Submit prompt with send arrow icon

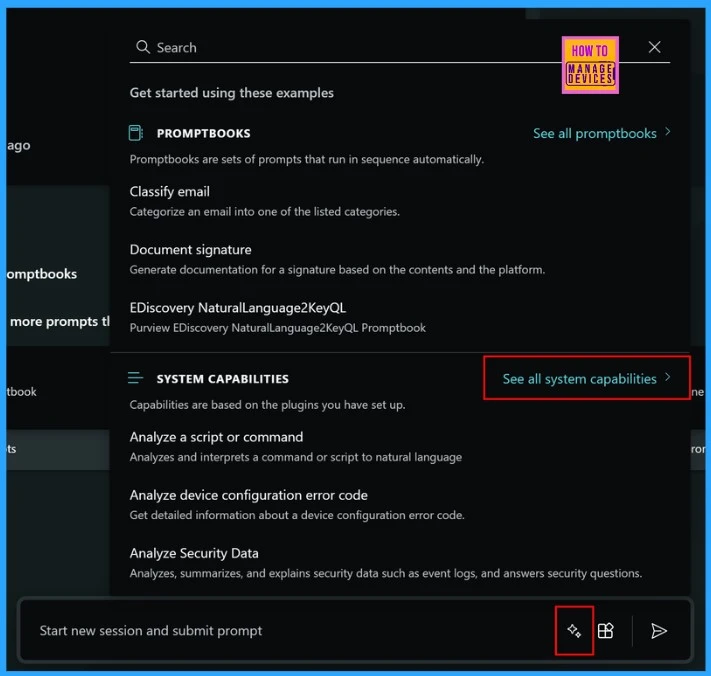click(x=658, y=631)
